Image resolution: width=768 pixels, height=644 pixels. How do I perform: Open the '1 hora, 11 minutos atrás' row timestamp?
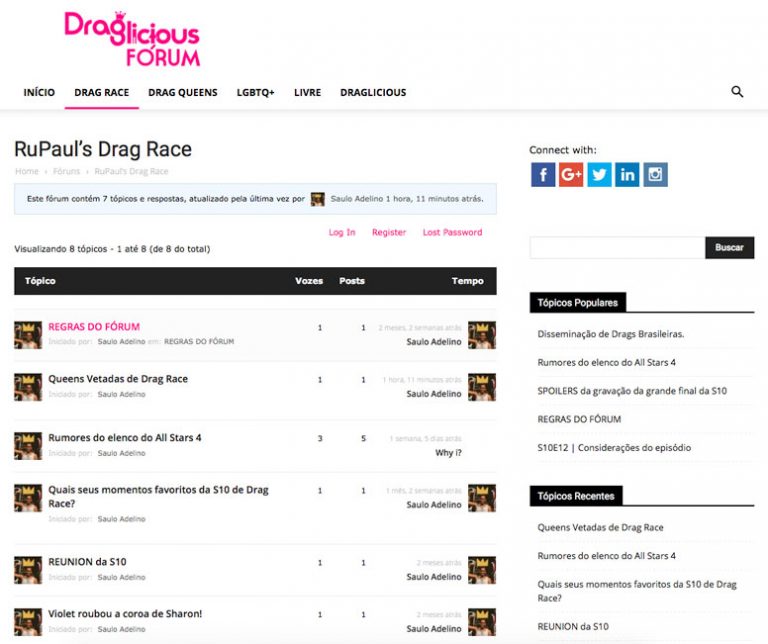(422, 380)
